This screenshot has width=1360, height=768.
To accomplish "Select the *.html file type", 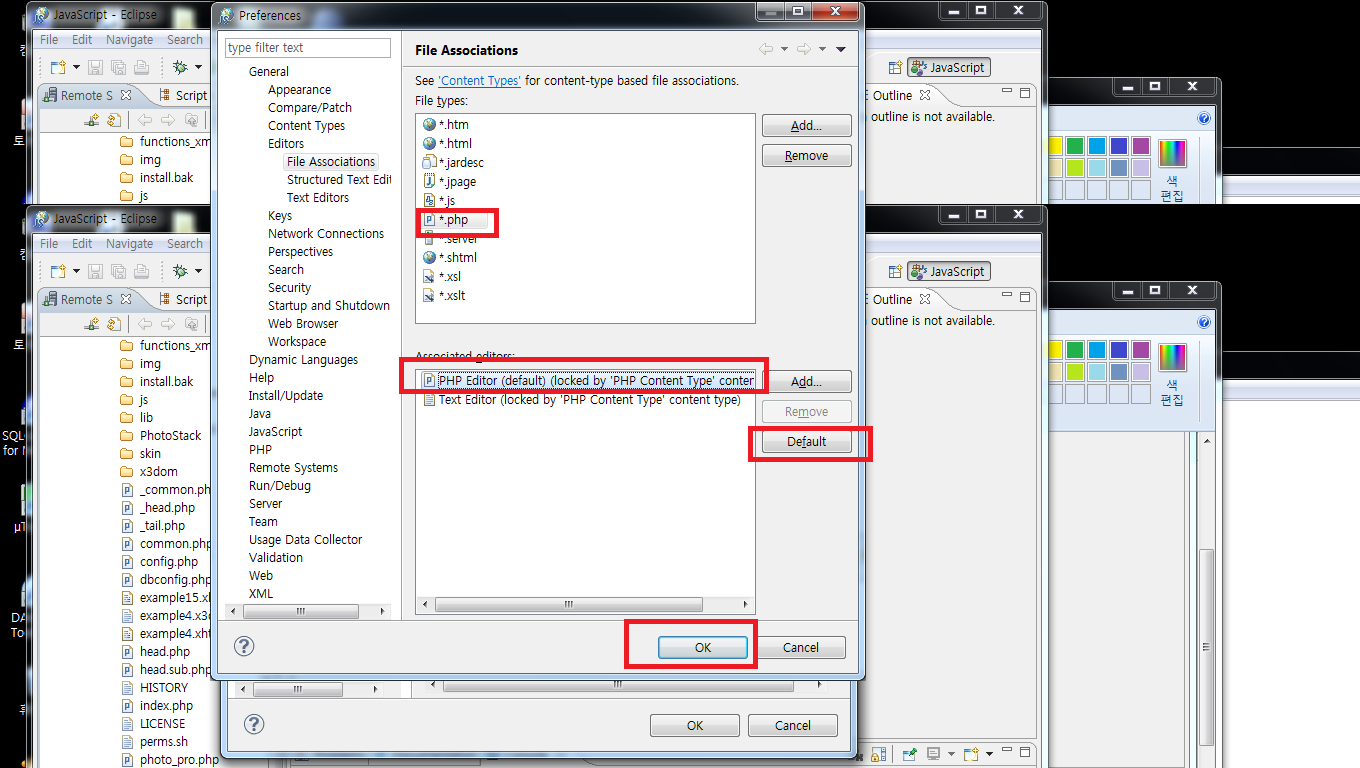I will 447,143.
